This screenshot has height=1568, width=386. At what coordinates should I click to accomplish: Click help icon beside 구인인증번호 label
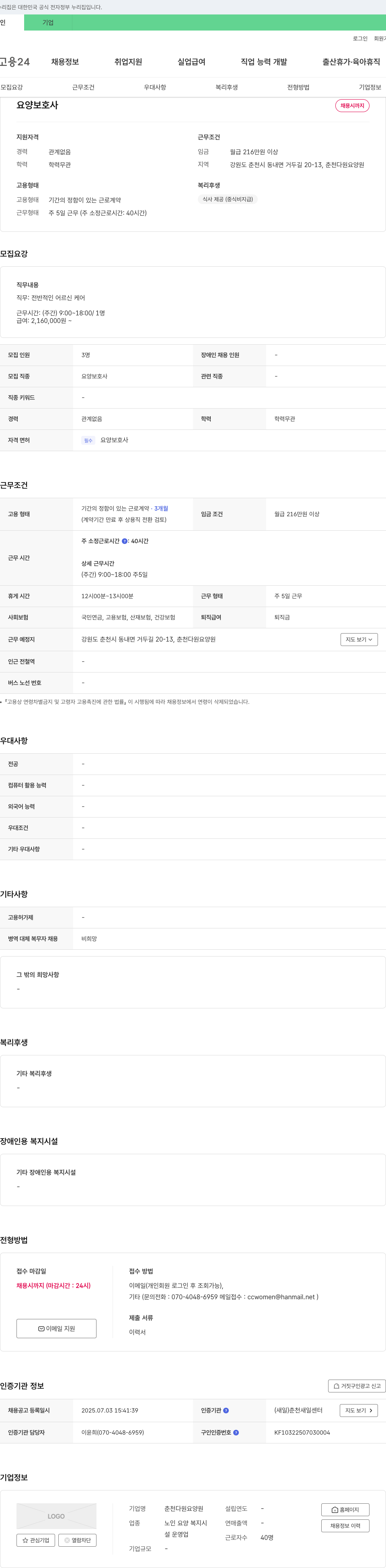tap(236, 1433)
